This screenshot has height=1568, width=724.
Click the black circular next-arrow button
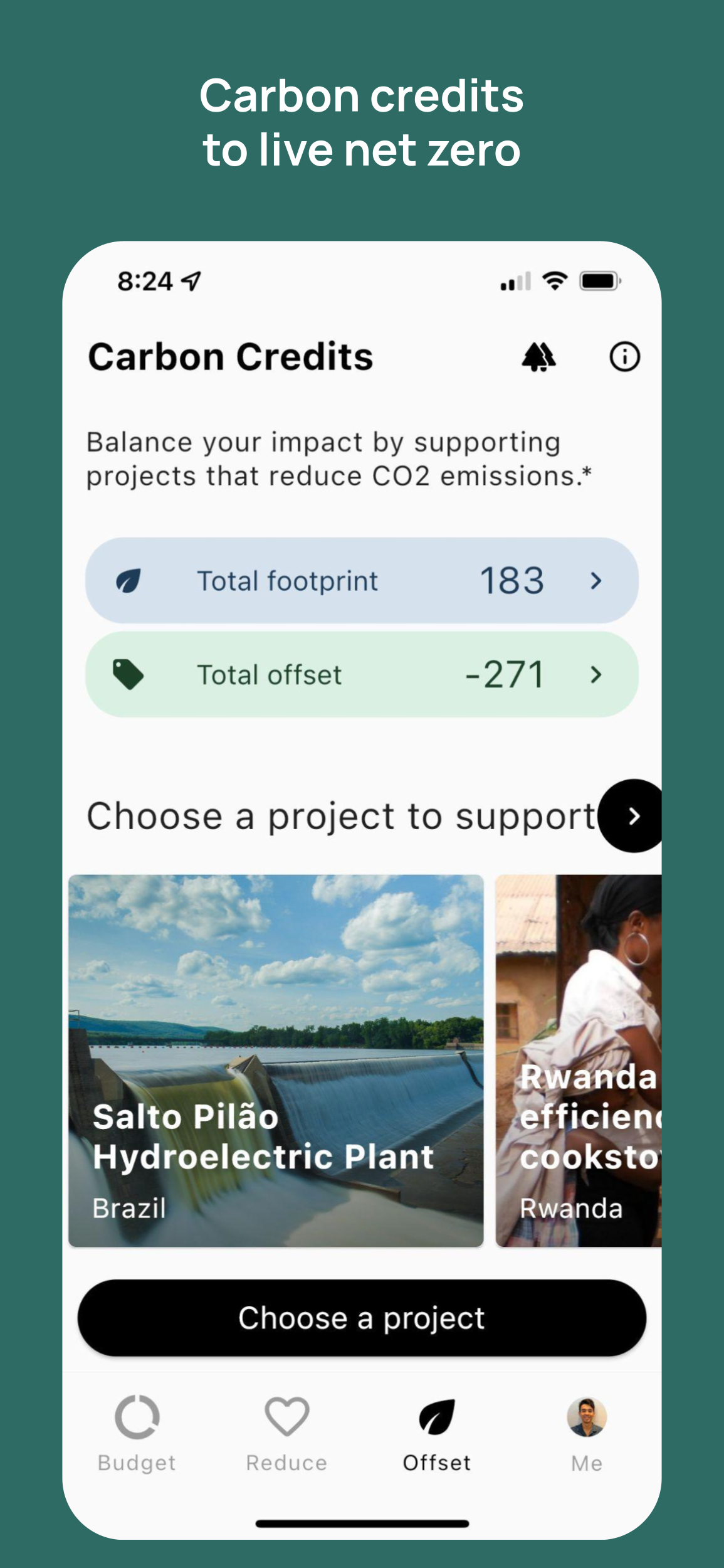click(632, 816)
